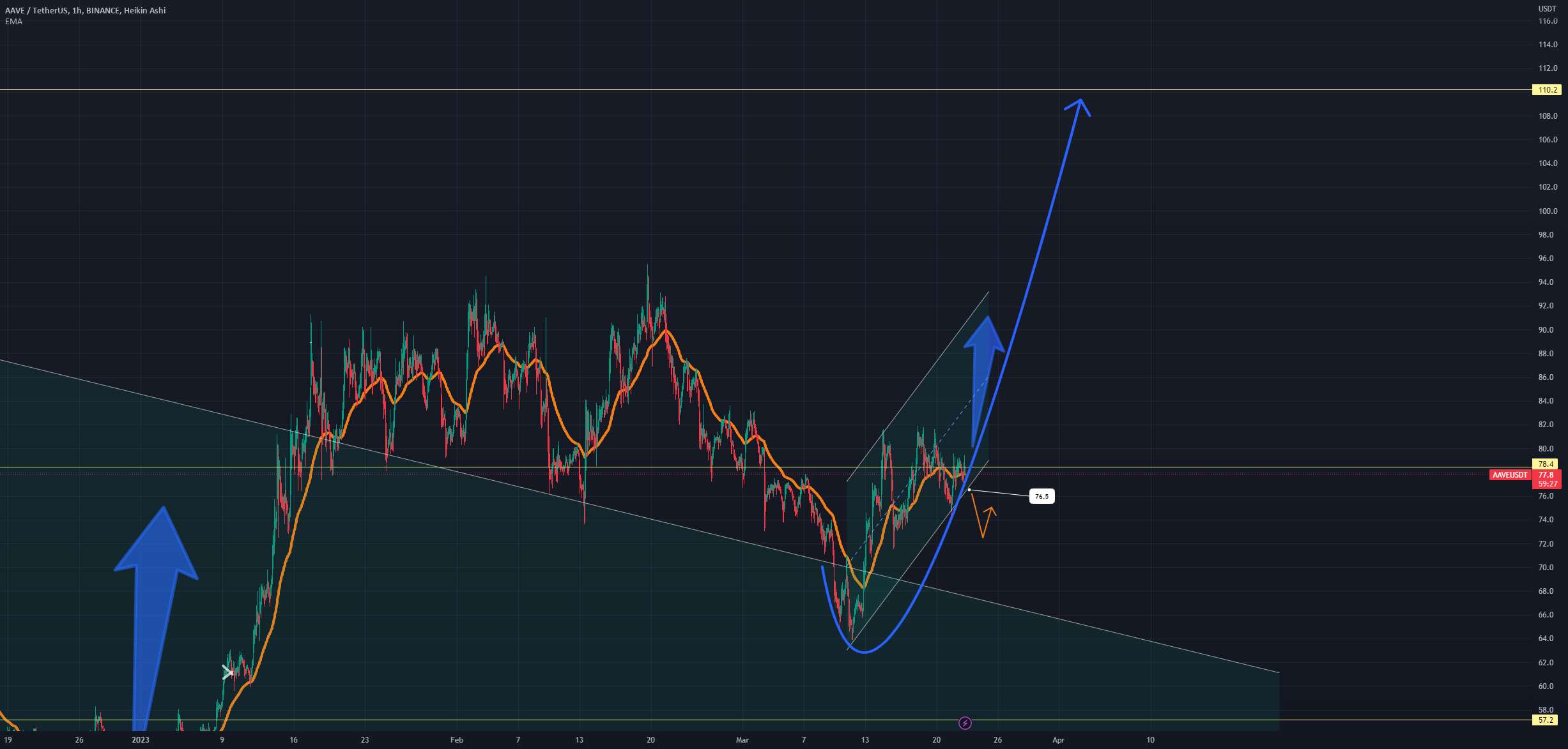Click the purple lightning event icon
Viewport: 1568px width, 749px height.
click(965, 723)
